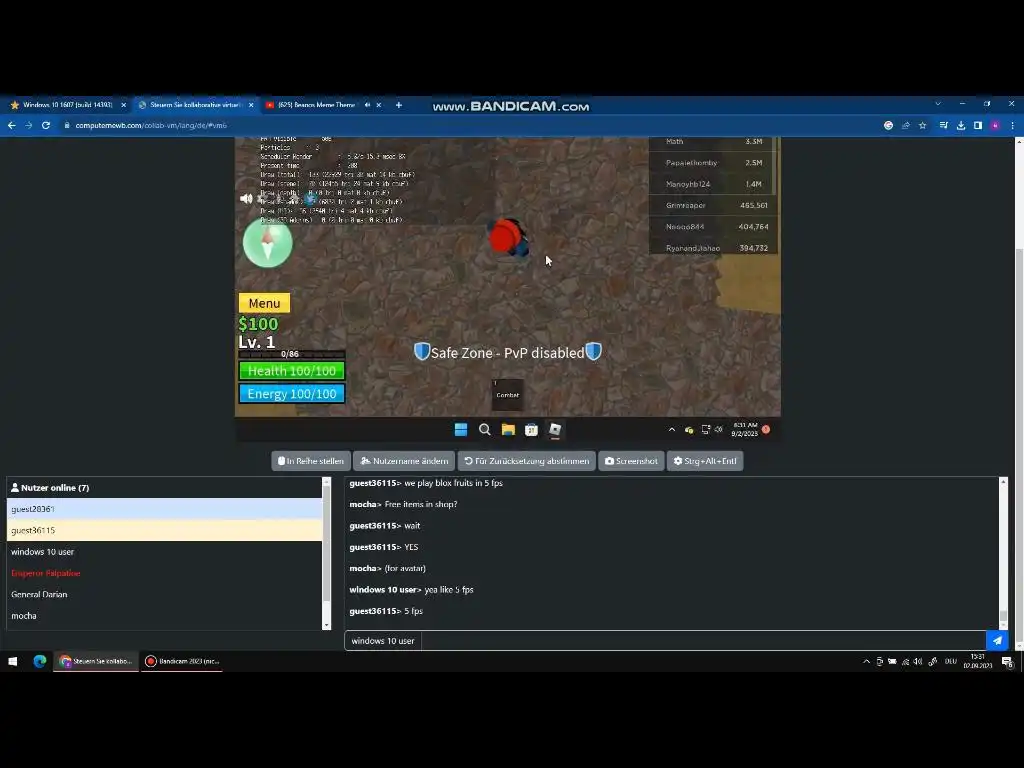Click the host tray volume icon

coord(918,662)
